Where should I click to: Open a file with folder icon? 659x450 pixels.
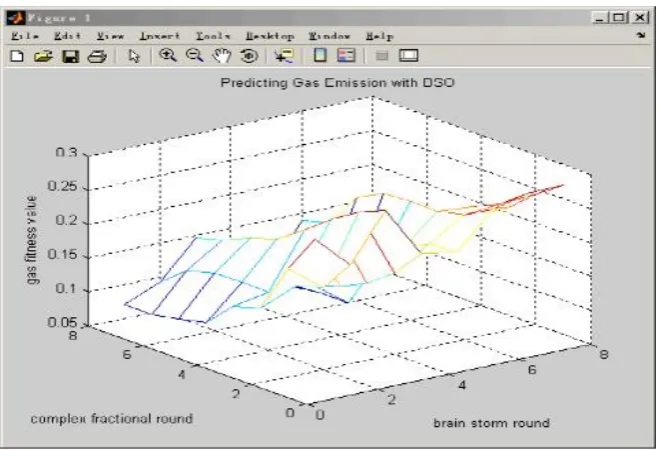[43, 56]
